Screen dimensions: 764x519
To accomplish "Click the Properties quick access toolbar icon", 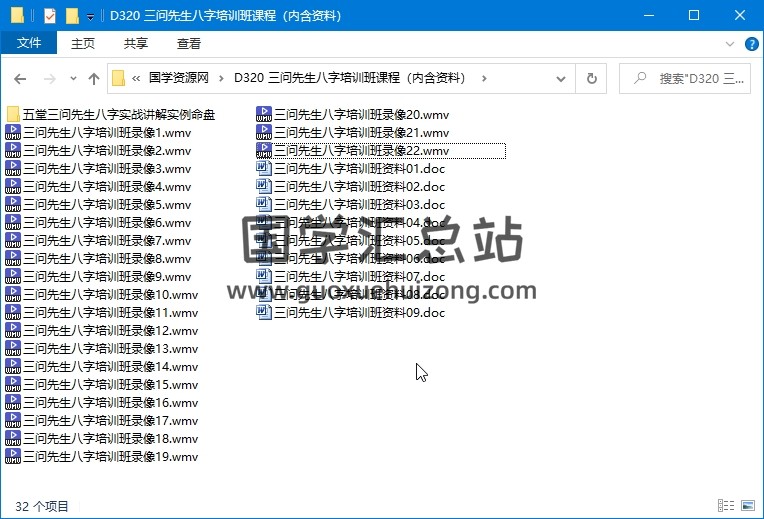I will (x=49, y=16).
